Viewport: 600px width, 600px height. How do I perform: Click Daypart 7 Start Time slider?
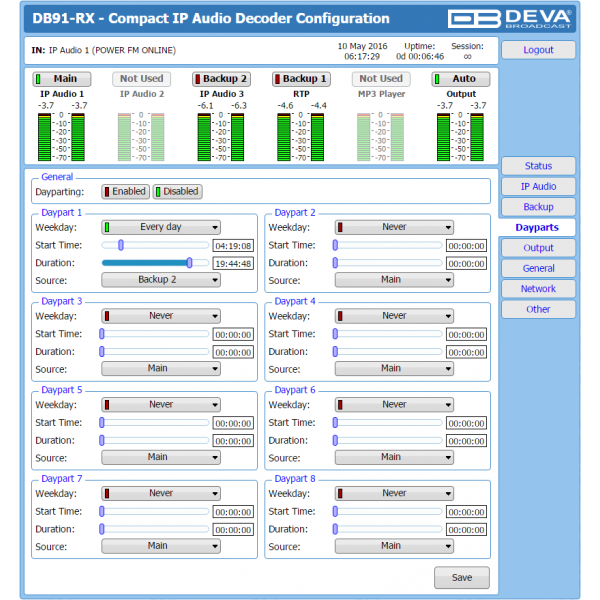(154, 512)
